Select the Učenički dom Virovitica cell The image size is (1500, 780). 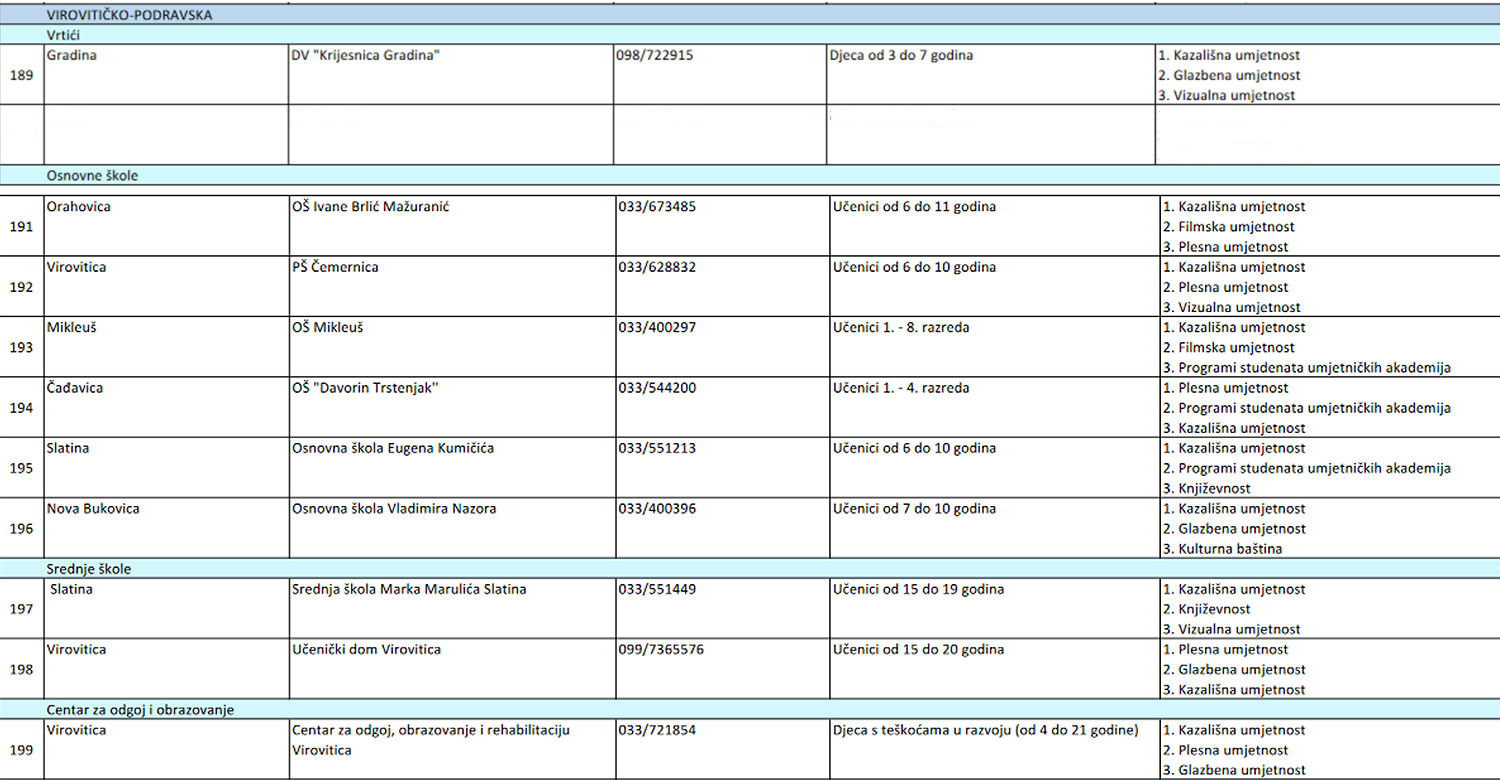451,669
